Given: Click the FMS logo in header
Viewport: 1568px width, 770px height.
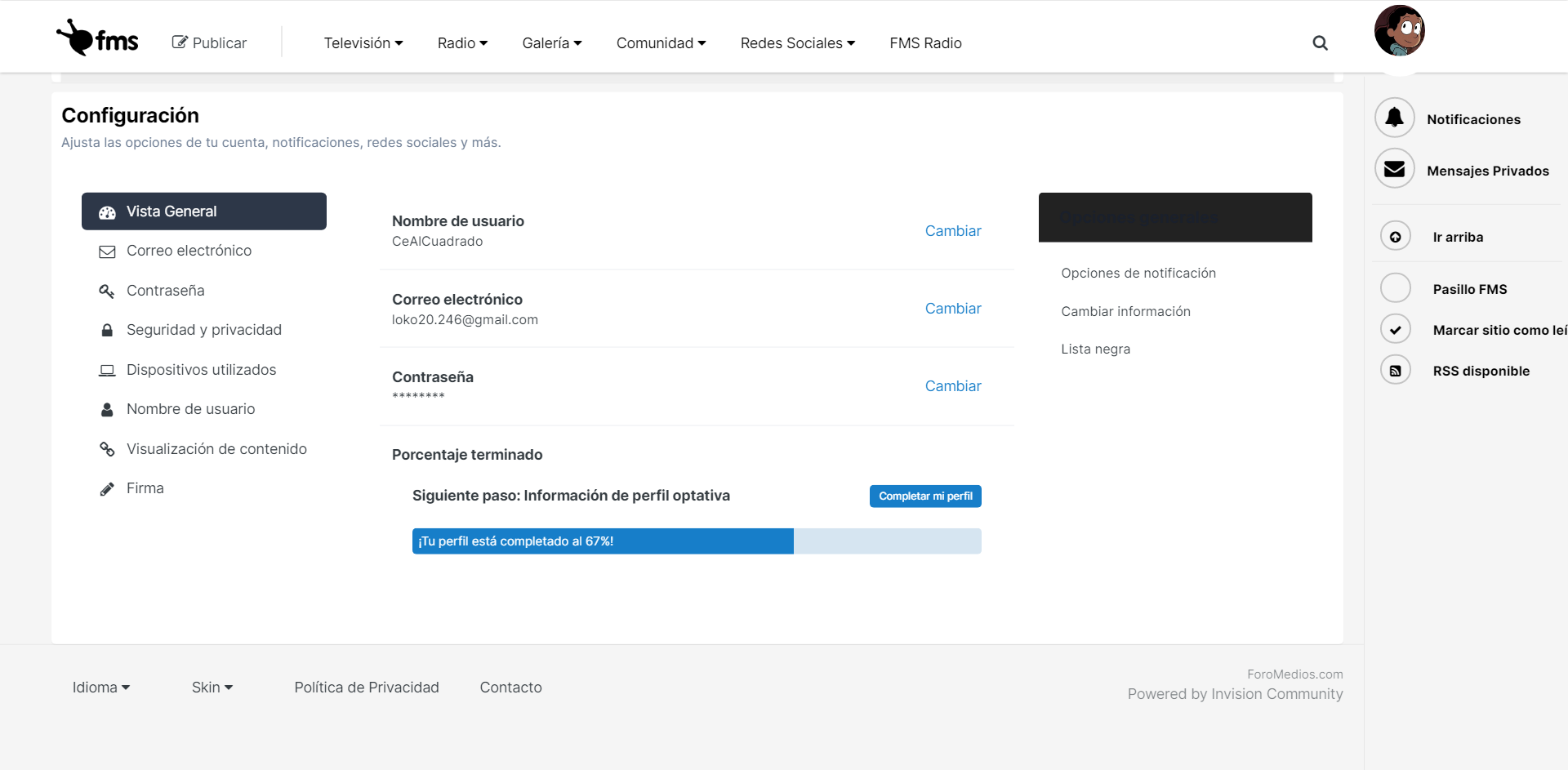Looking at the screenshot, I should pyautogui.click(x=97, y=38).
